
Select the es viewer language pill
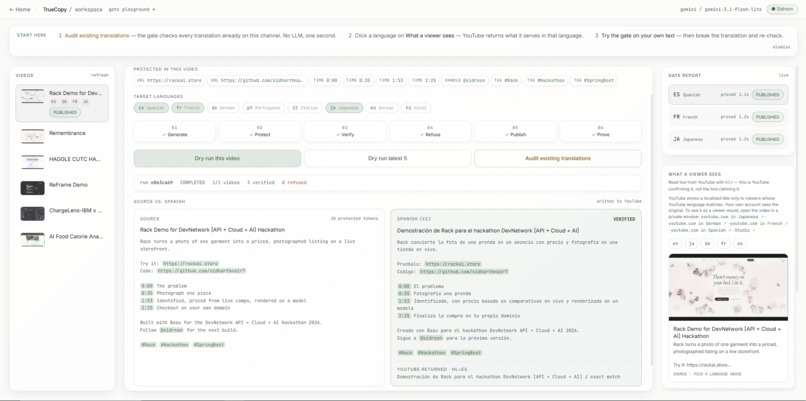(x=739, y=244)
